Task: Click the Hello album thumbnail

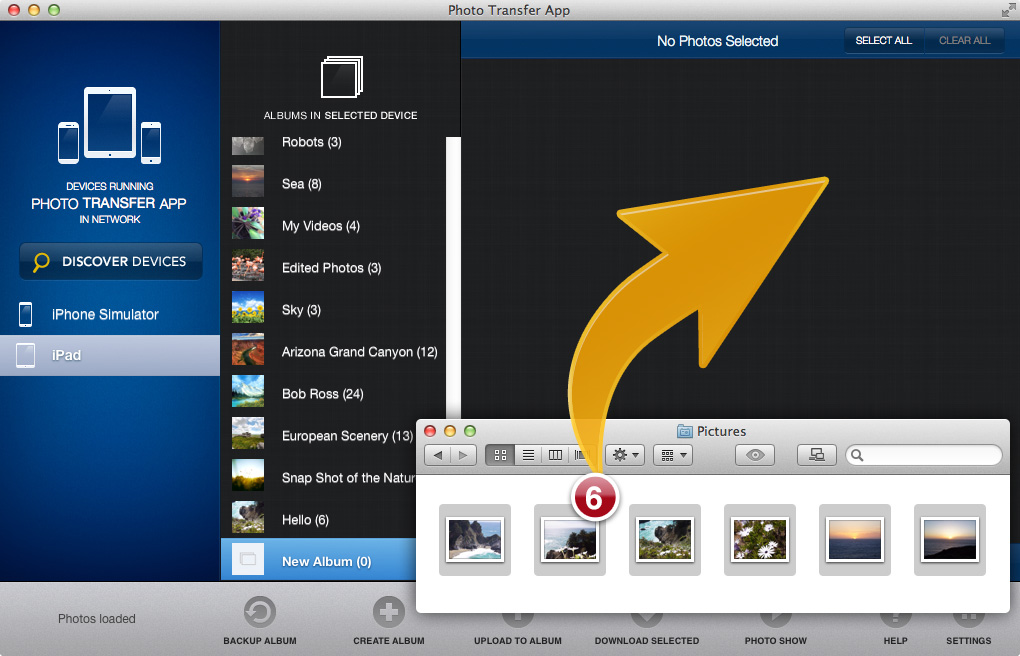Action: click(x=248, y=517)
